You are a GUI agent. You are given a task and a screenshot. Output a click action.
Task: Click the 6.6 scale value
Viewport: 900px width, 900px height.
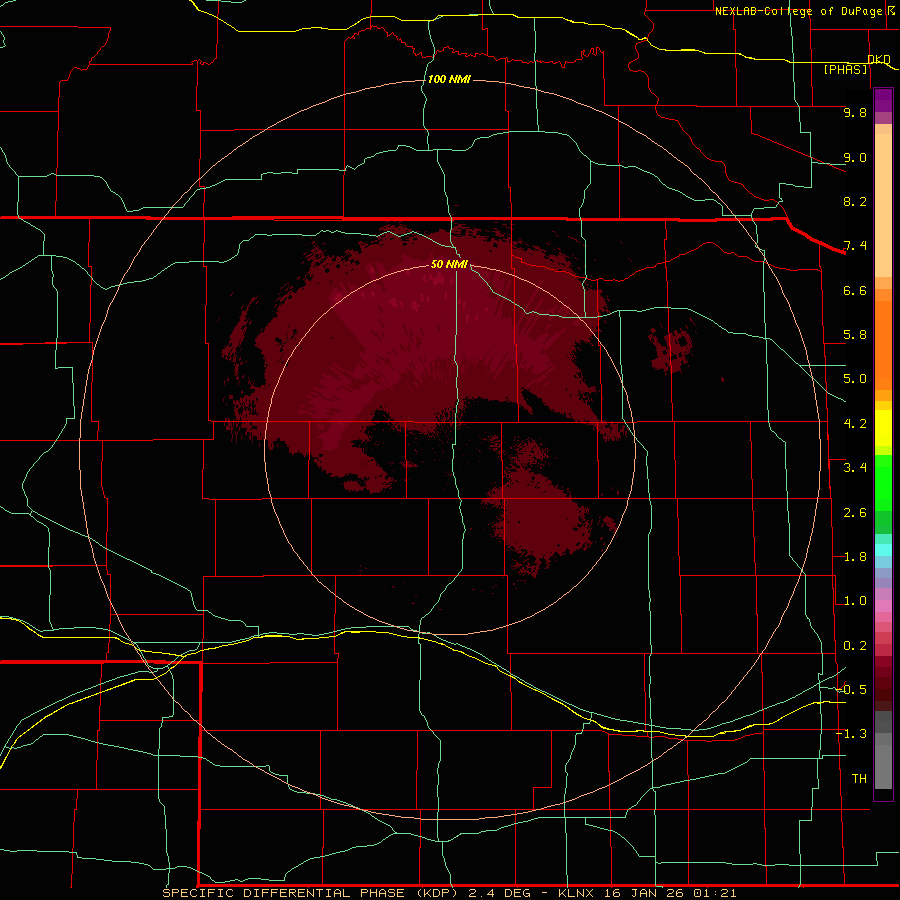(855, 290)
